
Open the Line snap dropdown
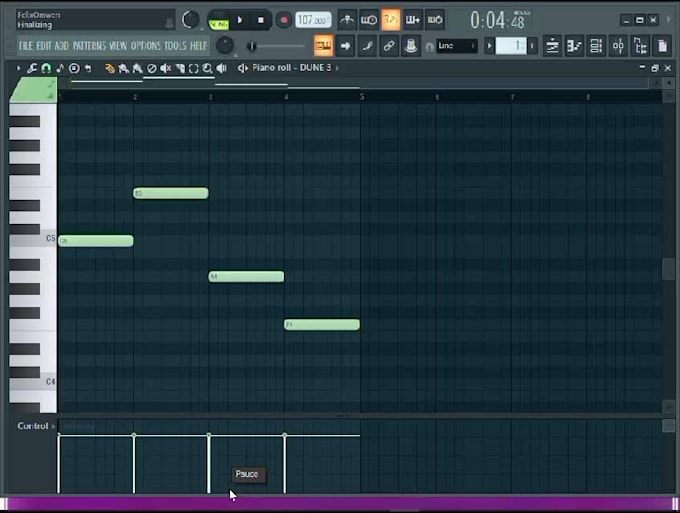(456, 46)
